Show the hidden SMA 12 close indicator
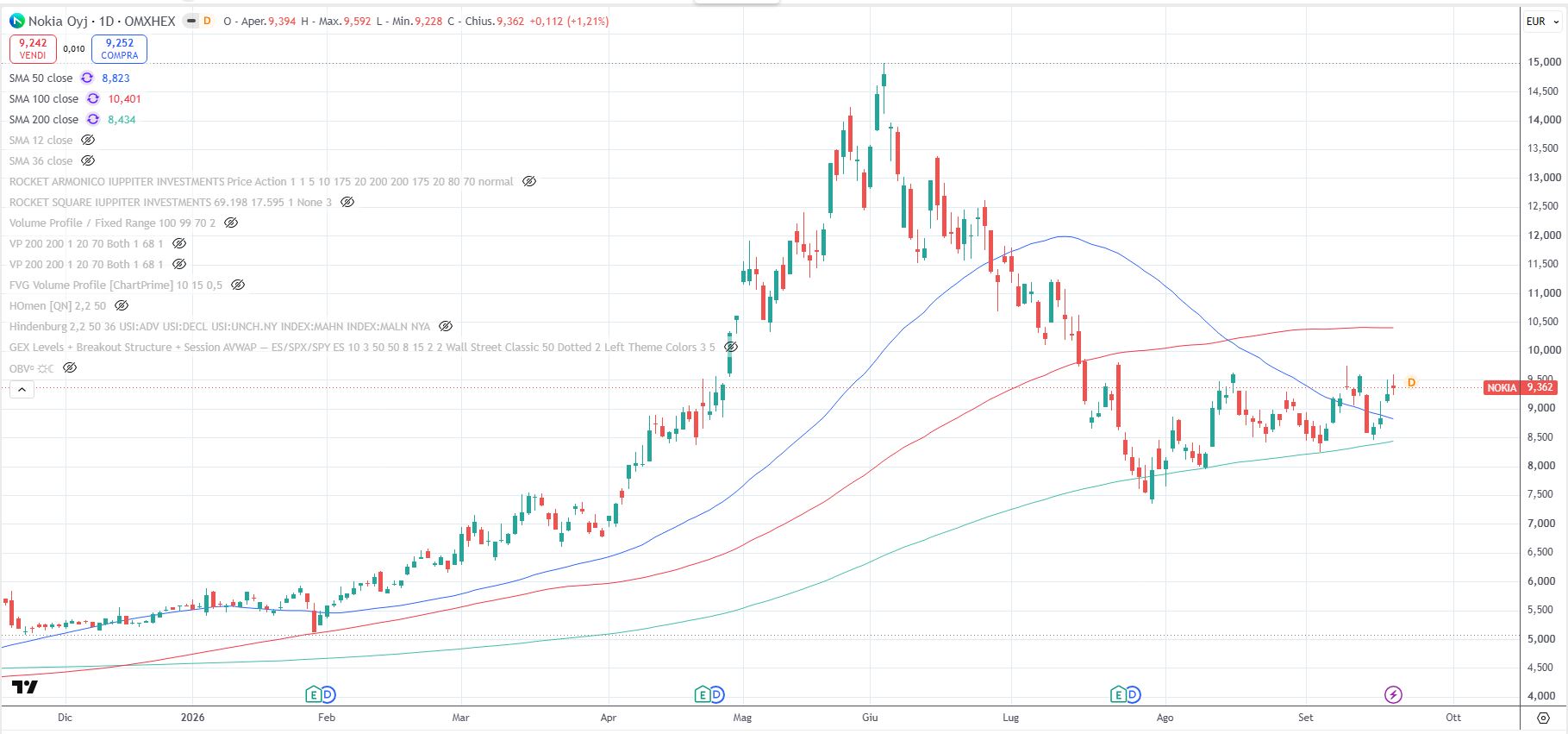 88,140
